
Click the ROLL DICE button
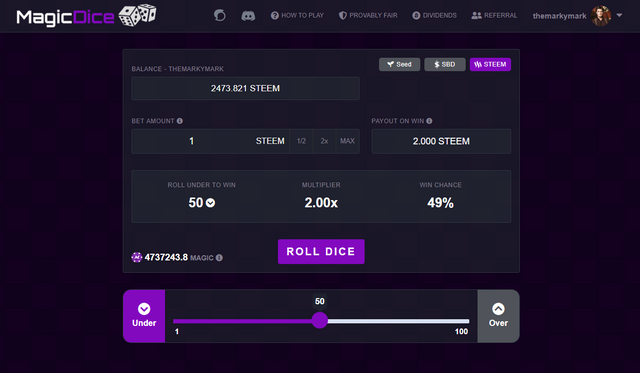(321, 251)
